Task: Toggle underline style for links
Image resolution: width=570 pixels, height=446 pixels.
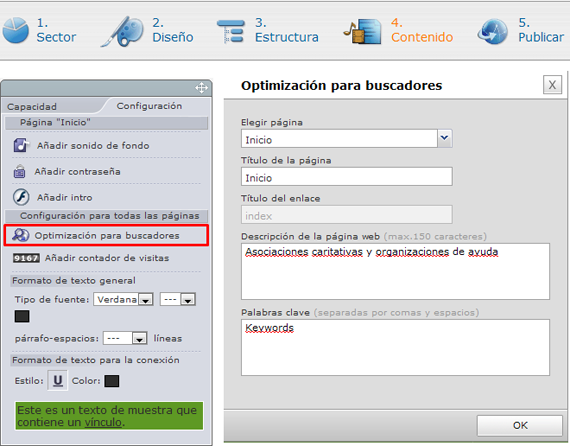Action: pyautogui.click(x=57, y=381)
